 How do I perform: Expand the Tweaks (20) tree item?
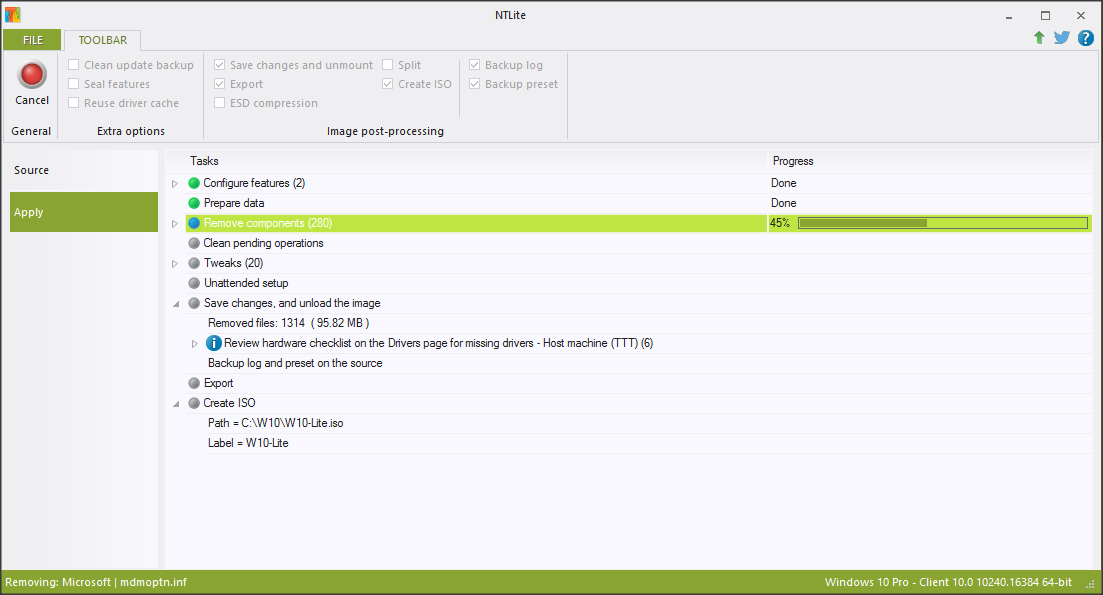coord(175,264)
